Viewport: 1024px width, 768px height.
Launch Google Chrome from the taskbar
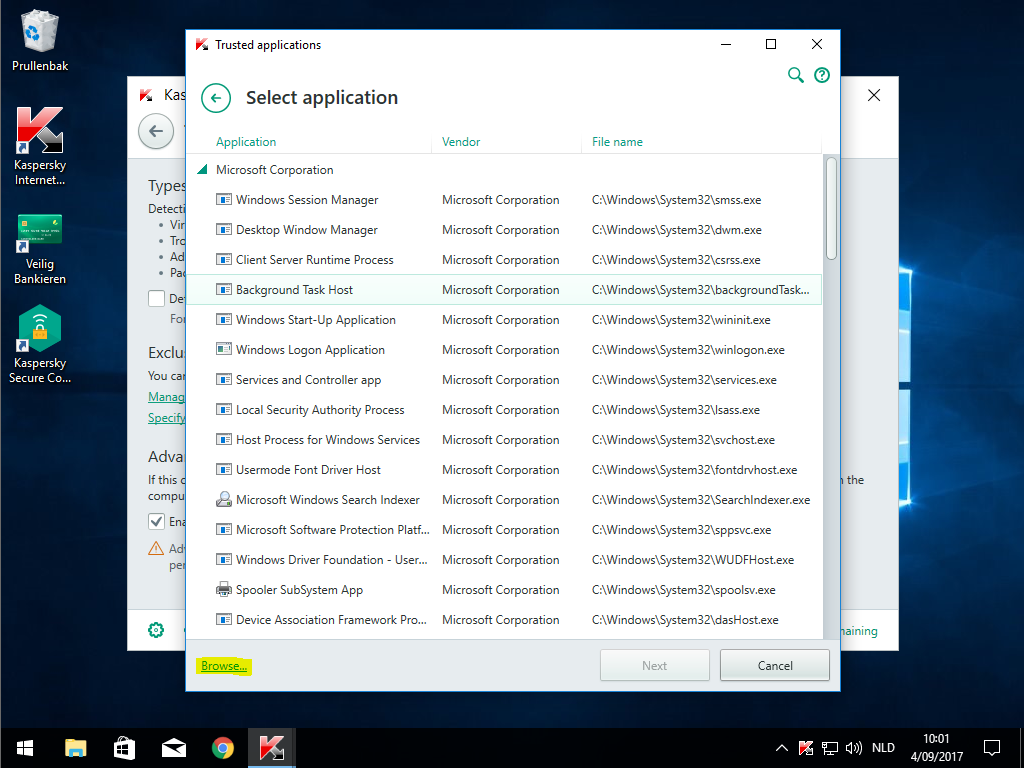(223, 748)
